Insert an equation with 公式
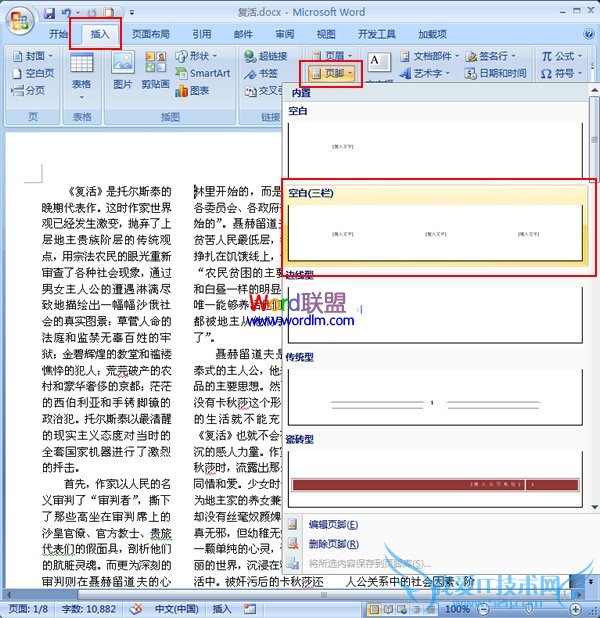The height and width of the screenshot is (618, 600). [x=561, y=56]
